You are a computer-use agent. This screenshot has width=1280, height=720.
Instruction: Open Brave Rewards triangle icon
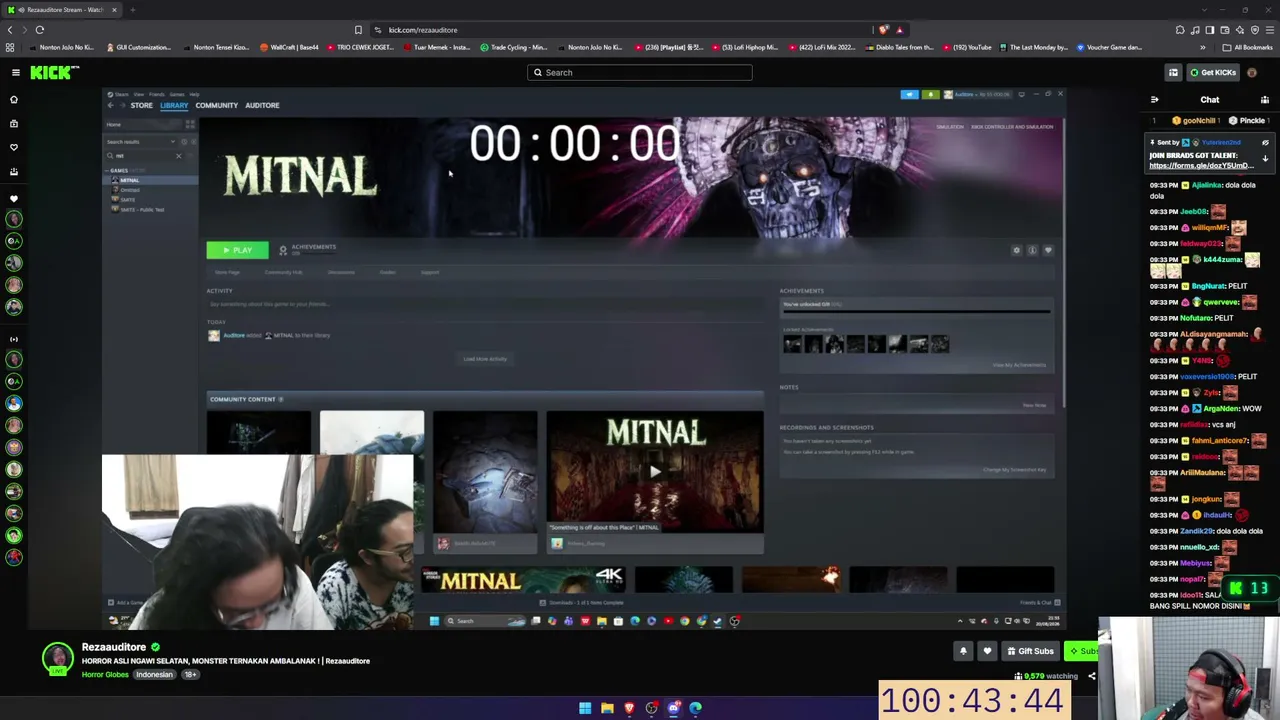899,30
